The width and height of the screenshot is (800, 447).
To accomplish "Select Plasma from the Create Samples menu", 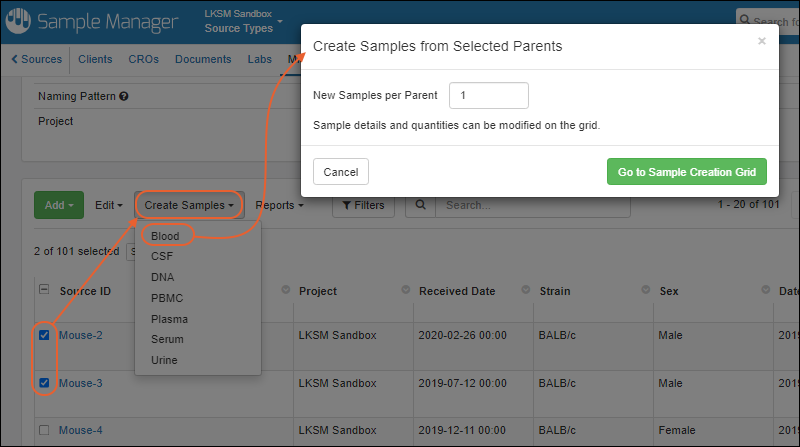I will click(168, 319).
